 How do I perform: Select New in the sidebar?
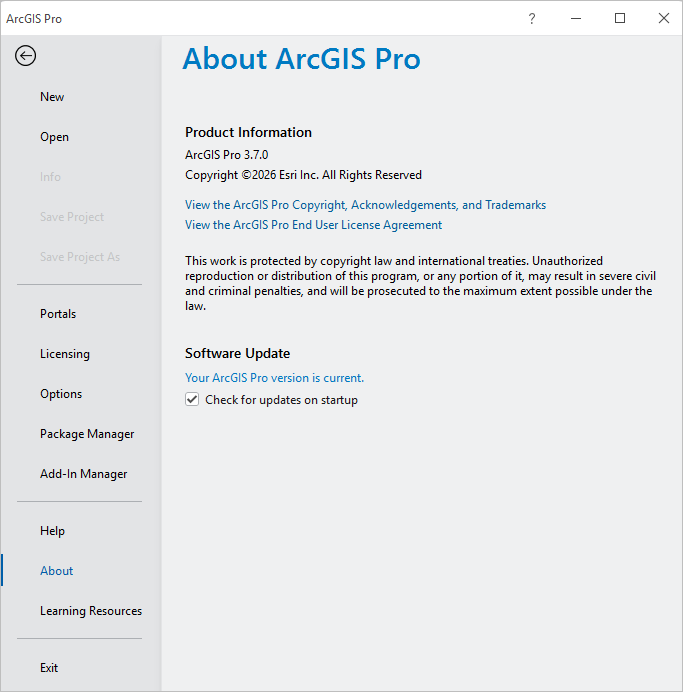click(x=52, y=97)
